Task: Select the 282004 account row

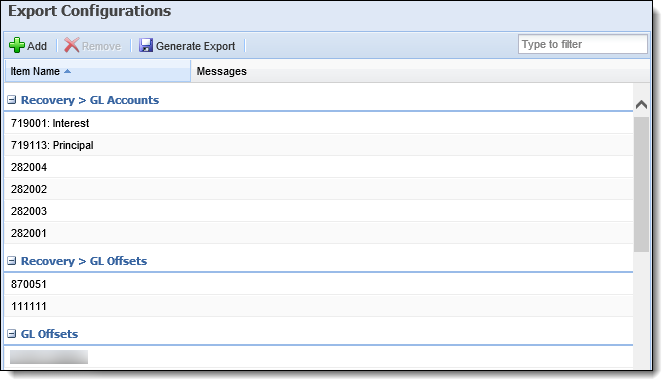Action: [x=319, y=167]
